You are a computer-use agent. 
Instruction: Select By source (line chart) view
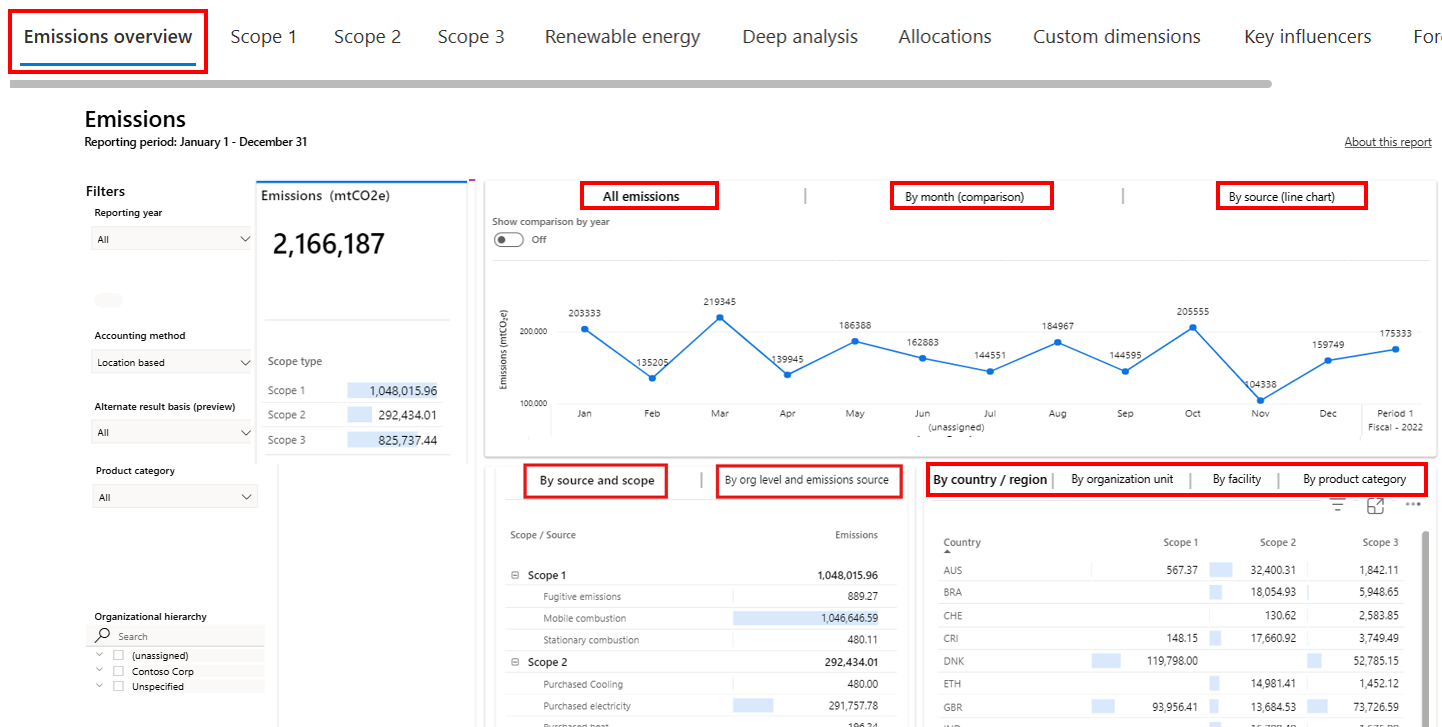(1281, 196)
